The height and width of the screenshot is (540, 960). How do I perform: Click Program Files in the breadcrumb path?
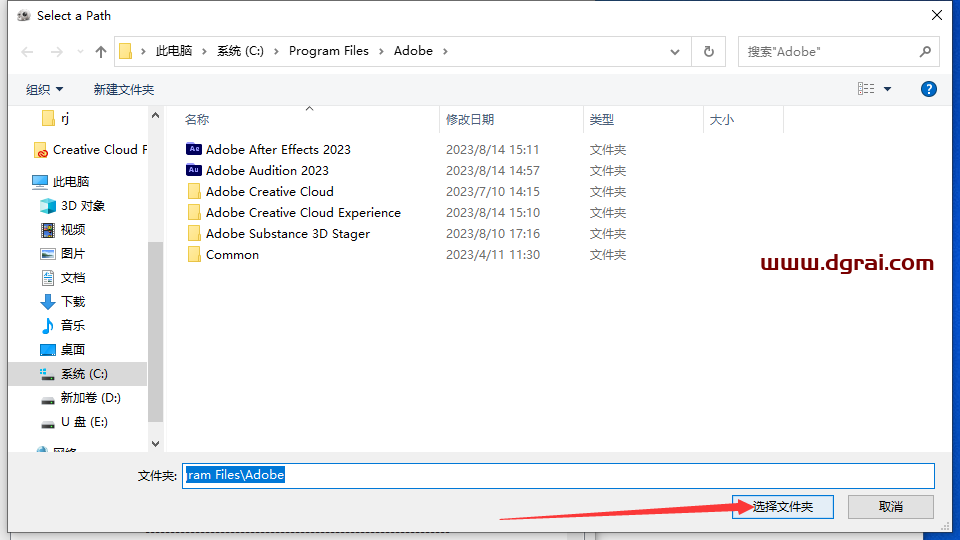(x=328, y=51)
